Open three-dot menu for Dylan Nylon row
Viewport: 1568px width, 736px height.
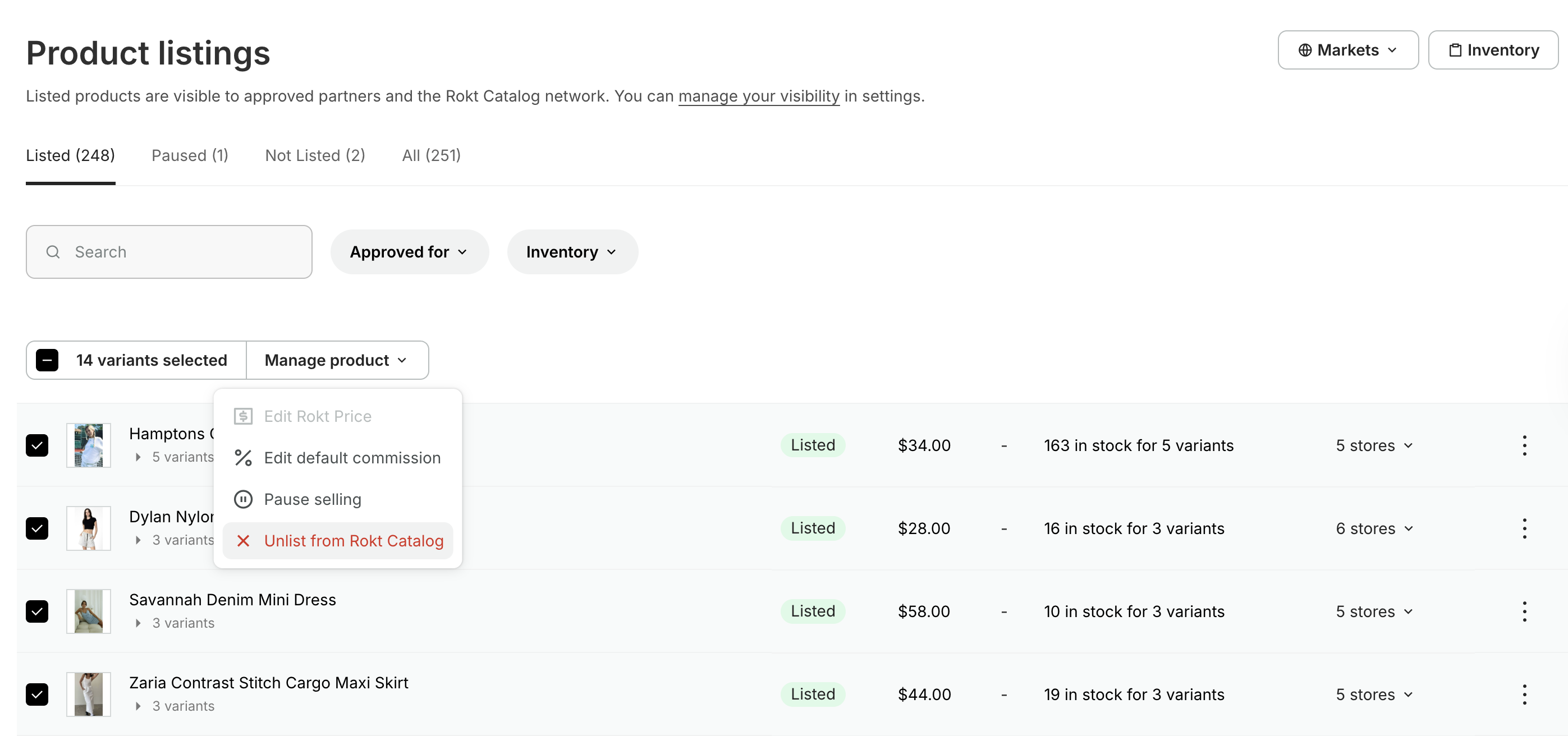pyautogui.click(x=1524, y=528)
